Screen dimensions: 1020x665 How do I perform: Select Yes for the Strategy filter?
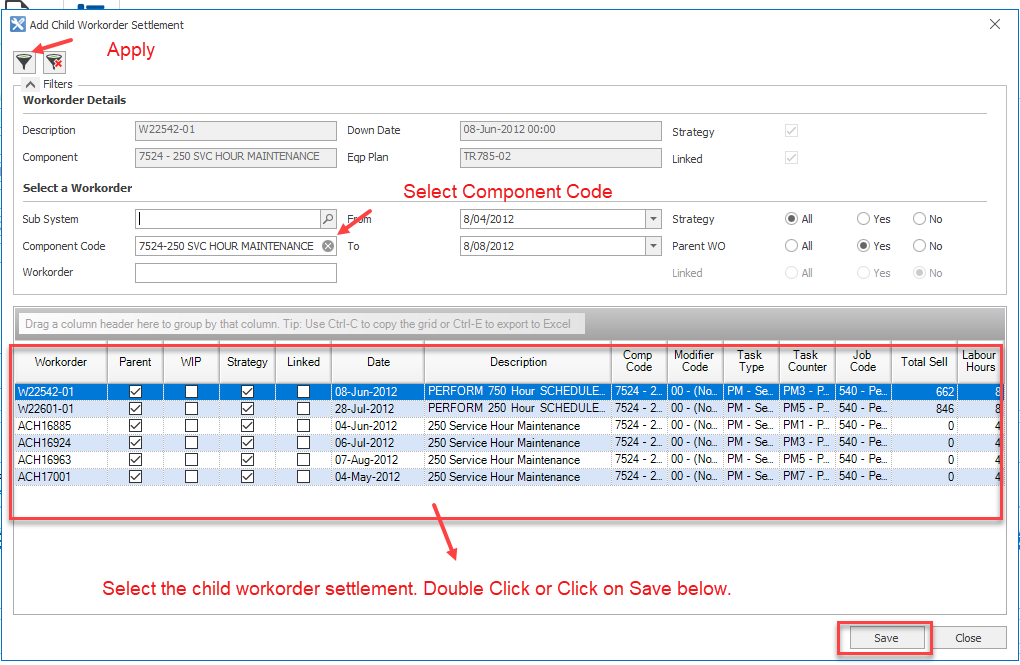point(862,218)
